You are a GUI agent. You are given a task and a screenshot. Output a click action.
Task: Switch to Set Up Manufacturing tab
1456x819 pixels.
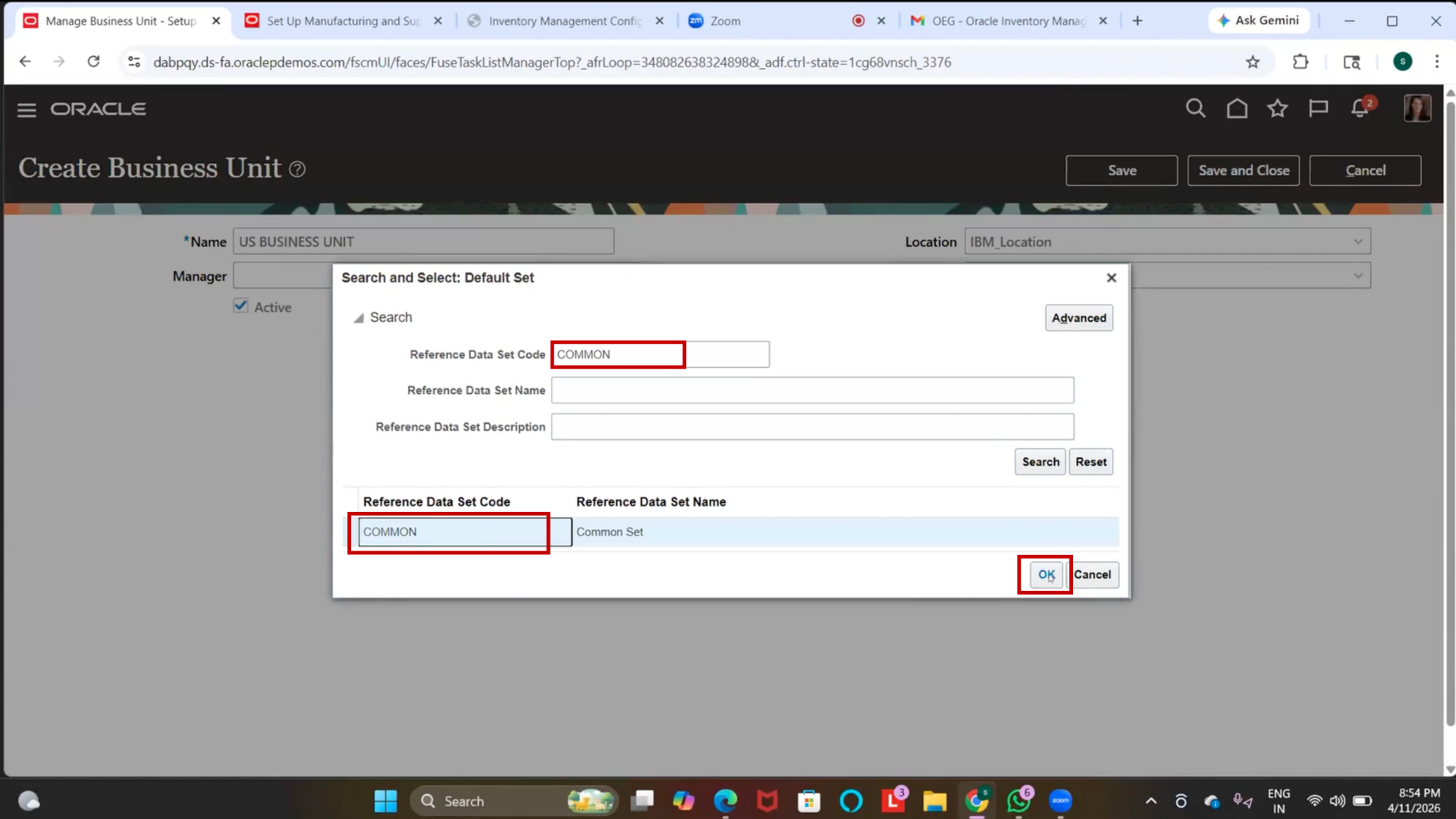pos(343,20)
